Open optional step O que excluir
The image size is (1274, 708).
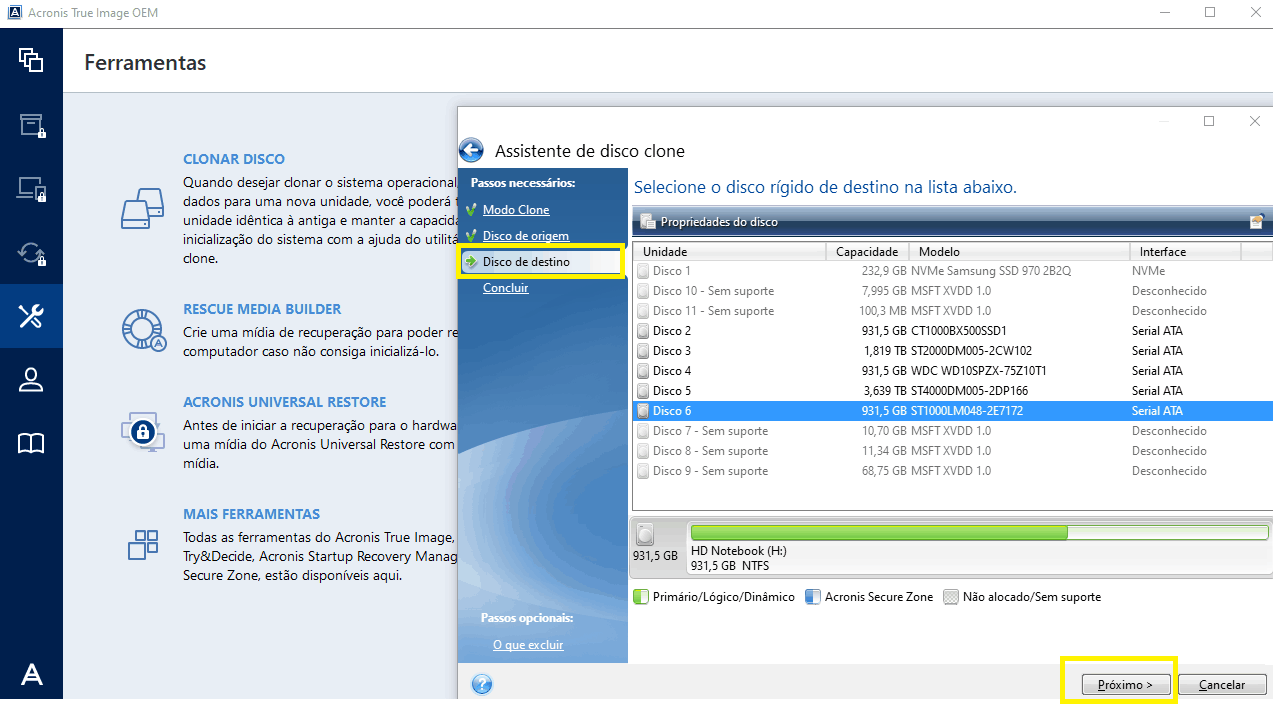tap(528, 645)
